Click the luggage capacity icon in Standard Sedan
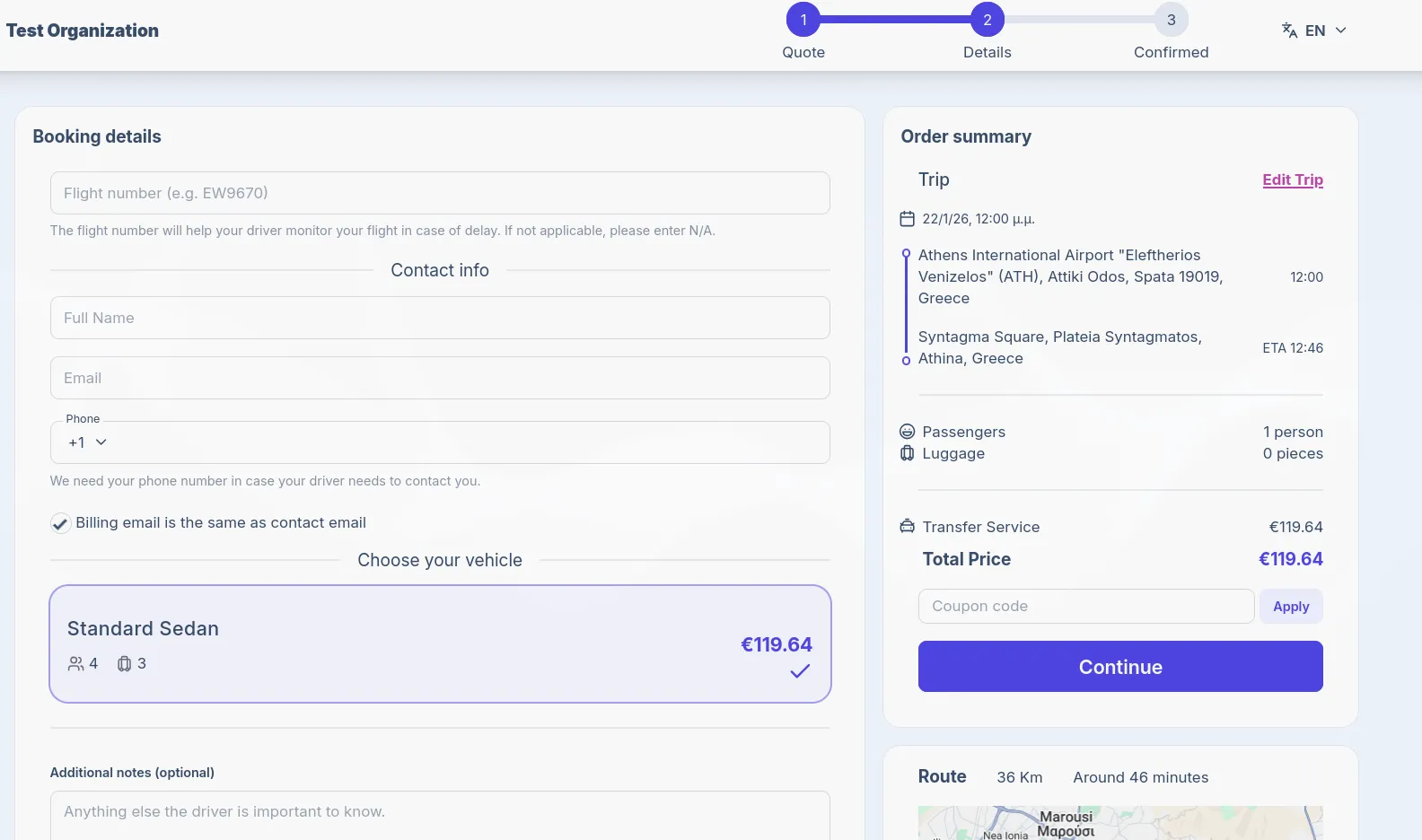The height and width of the screenshot is (840, 1422). pyautogui.click(x=124, y=664)
